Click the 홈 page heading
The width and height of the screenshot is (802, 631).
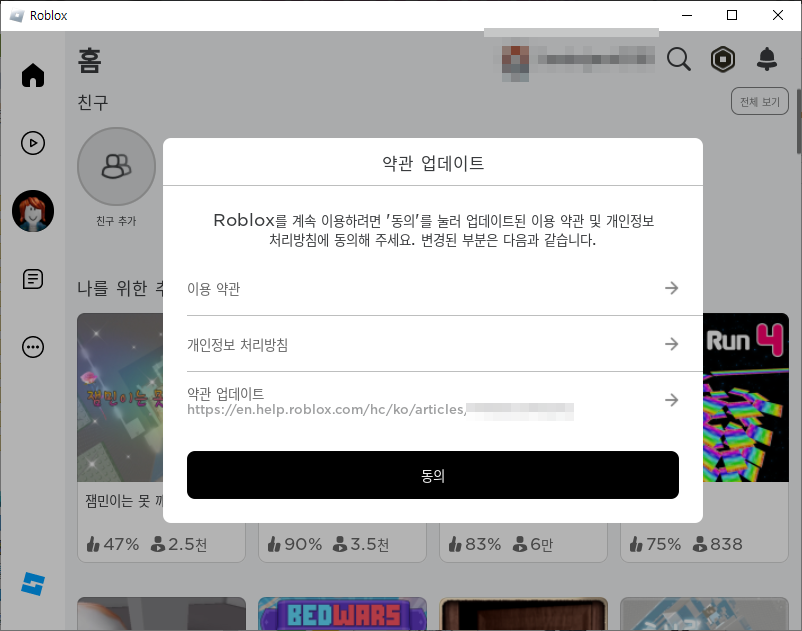tap(90, 60)
